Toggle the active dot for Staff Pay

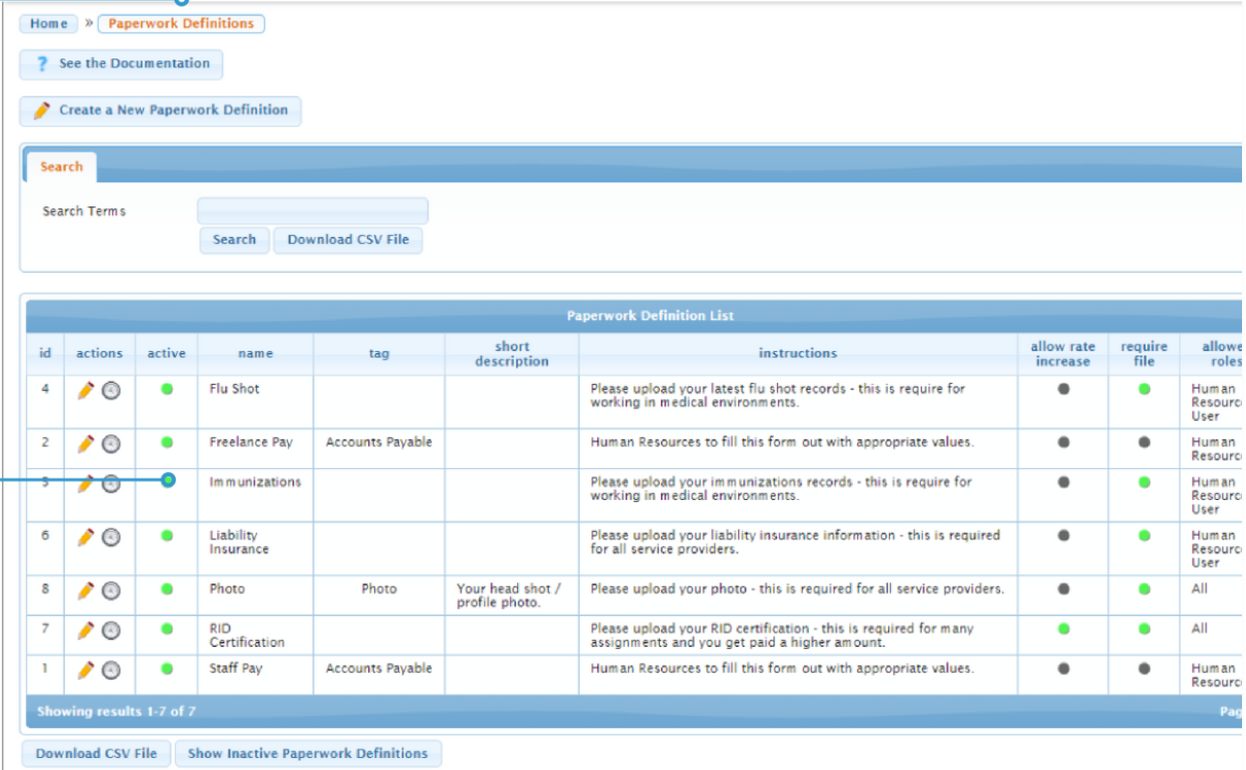[167, 668]
